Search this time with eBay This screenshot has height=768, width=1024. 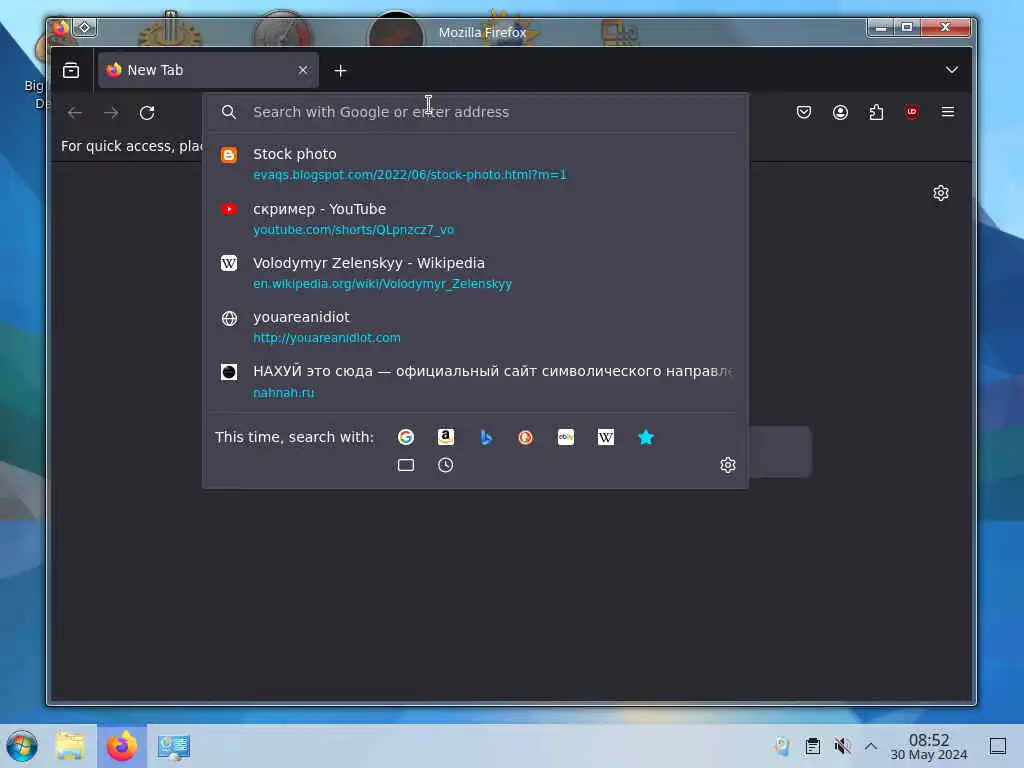pos(566,437)
